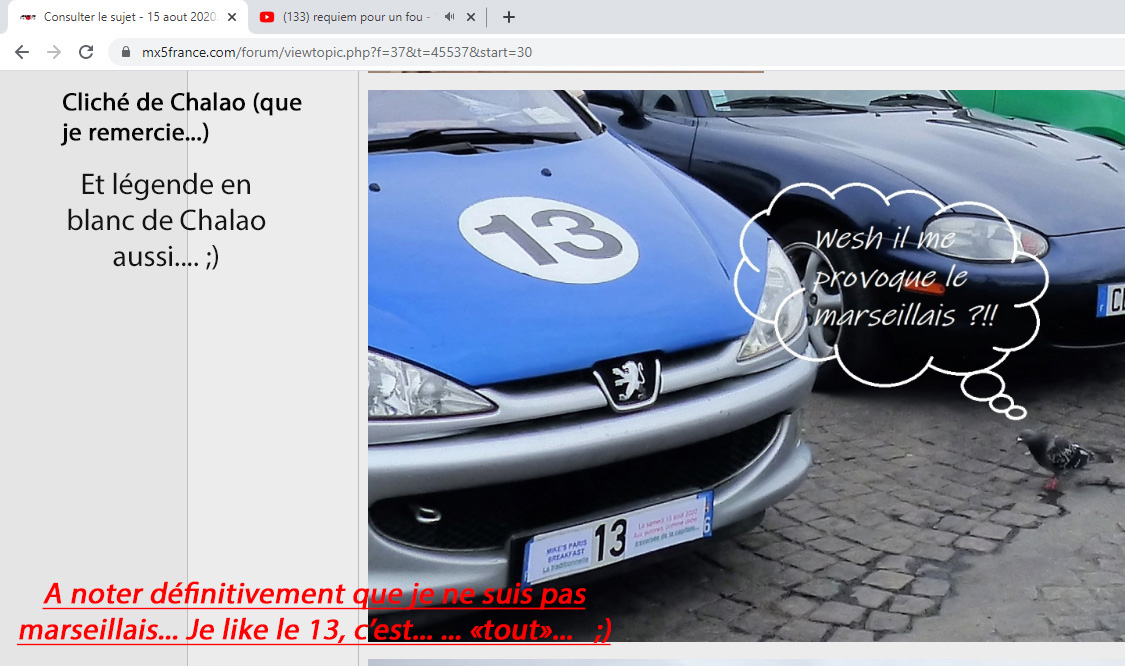Mute the YouTube tab via the speaker icon

tap(449, 17)
